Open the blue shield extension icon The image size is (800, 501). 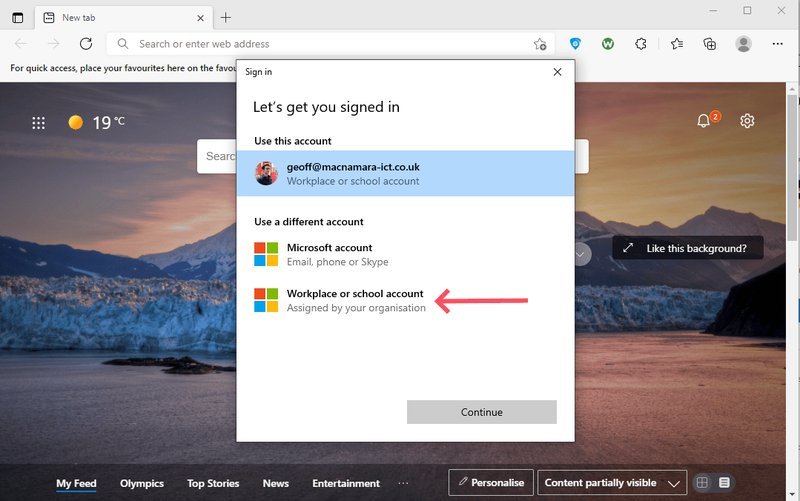(x=575, y=44)
